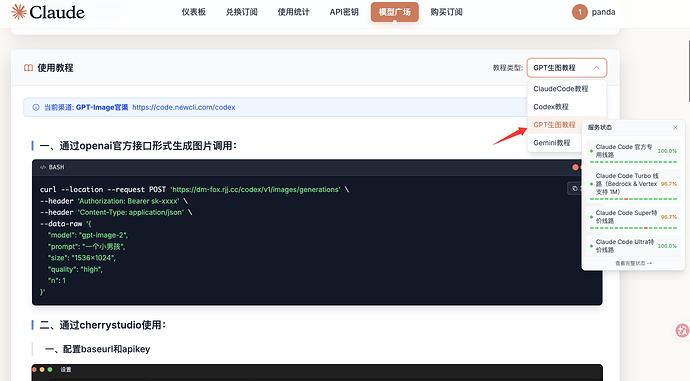Click the 100.0% value for 官方专用线路

[667, 151]
